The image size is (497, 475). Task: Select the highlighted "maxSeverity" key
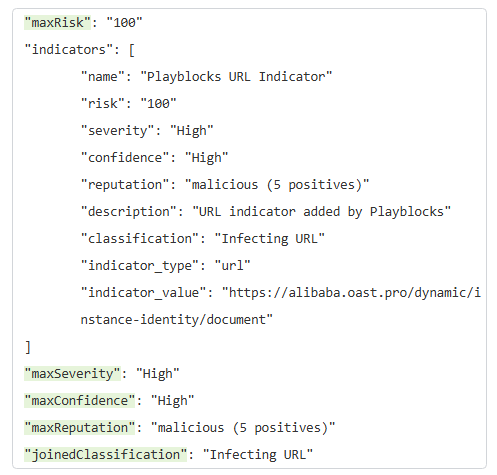point(72,374)
